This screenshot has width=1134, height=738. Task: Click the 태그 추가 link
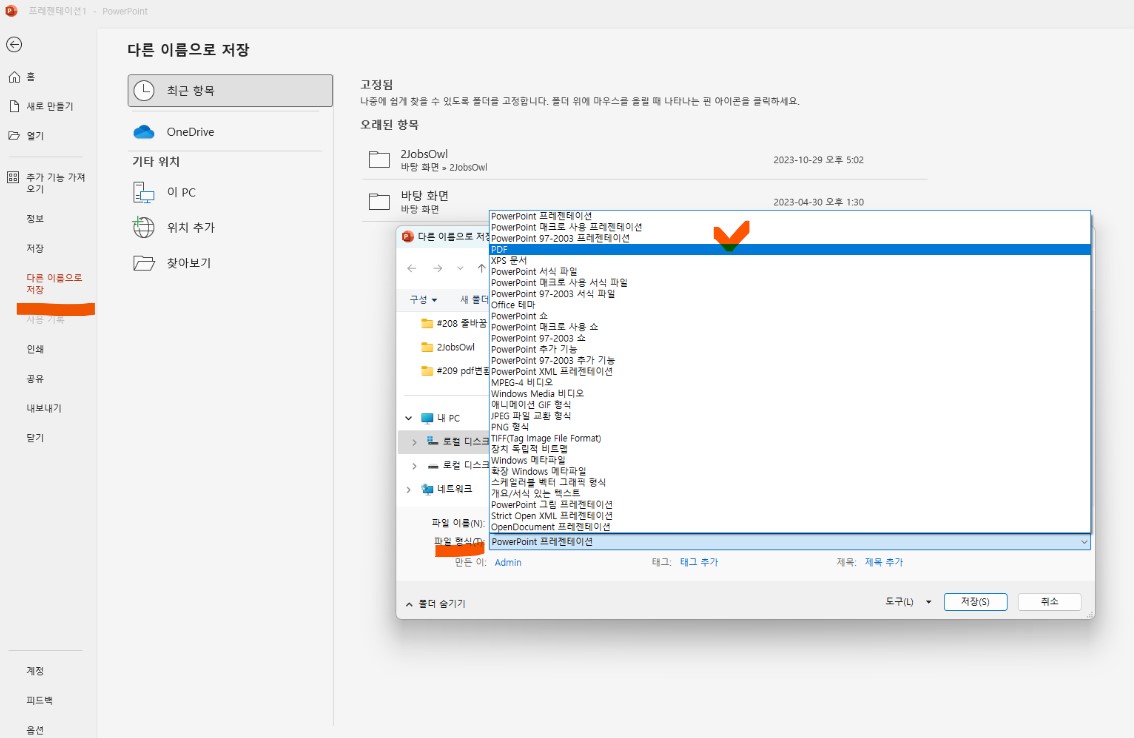tap(699, 562)
